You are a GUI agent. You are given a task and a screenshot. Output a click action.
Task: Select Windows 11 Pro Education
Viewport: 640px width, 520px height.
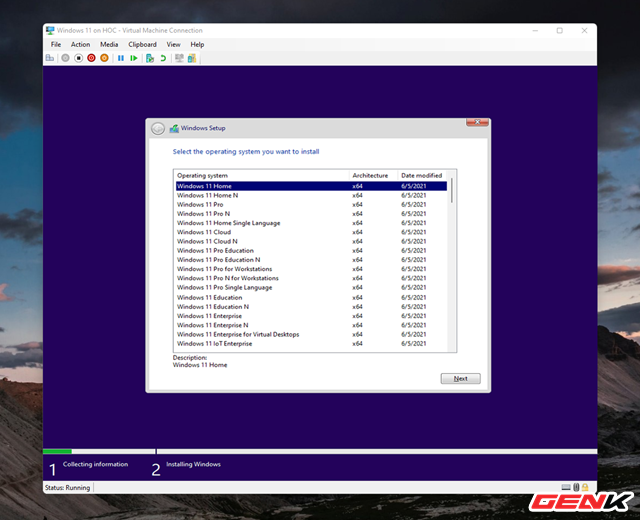[x=311, y=251]
